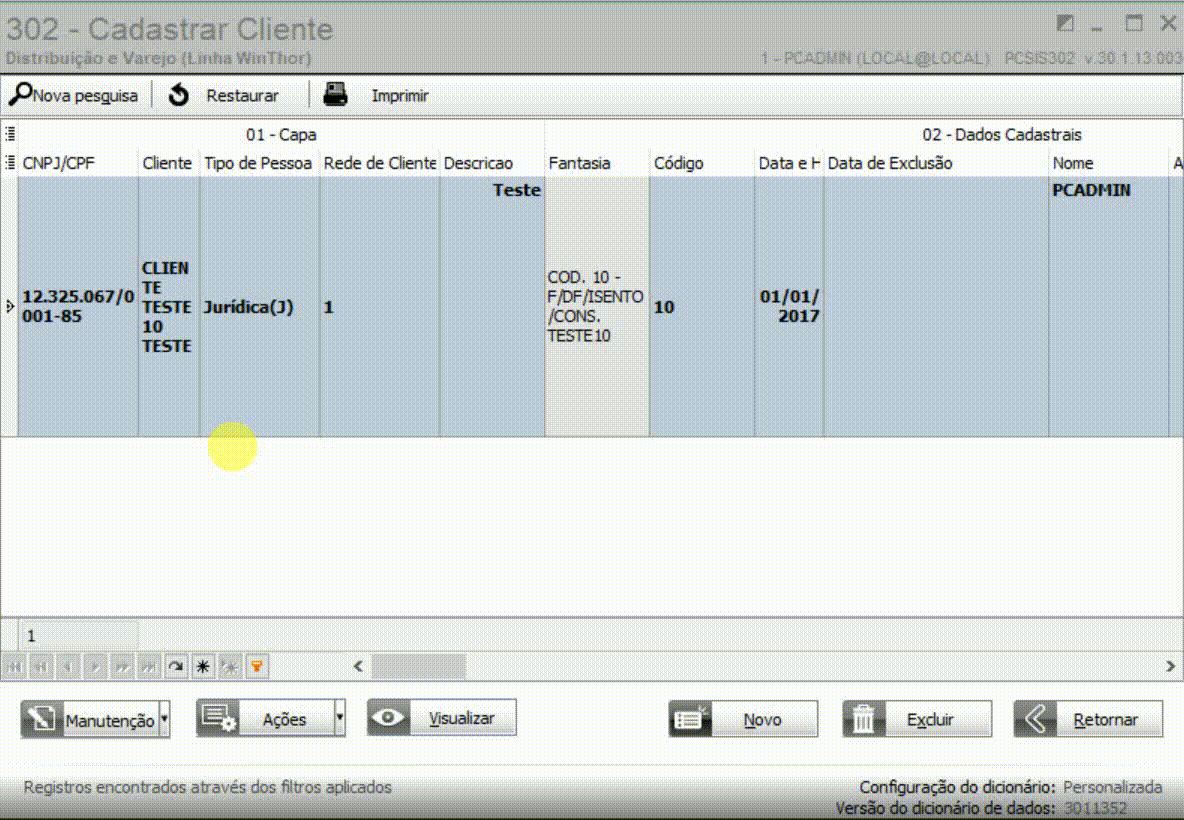Select the Jurídica(J) cell

click(259, 307)
